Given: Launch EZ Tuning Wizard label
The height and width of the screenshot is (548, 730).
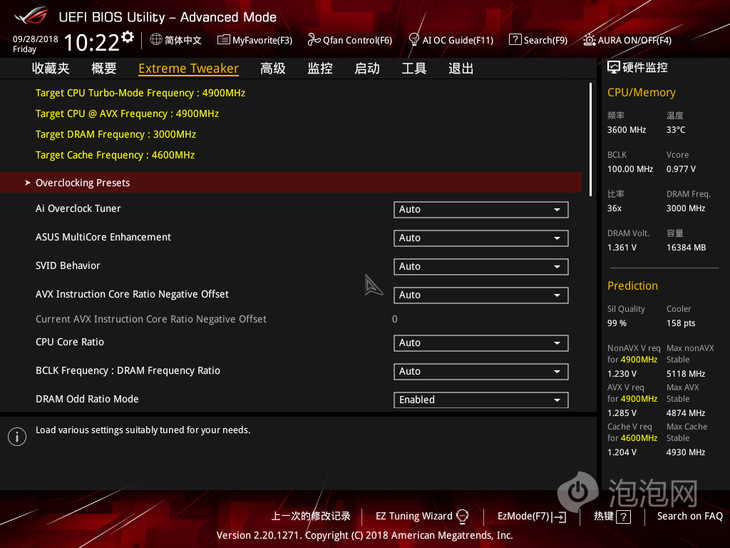Looking at the screenshot, I should (414, 516).
